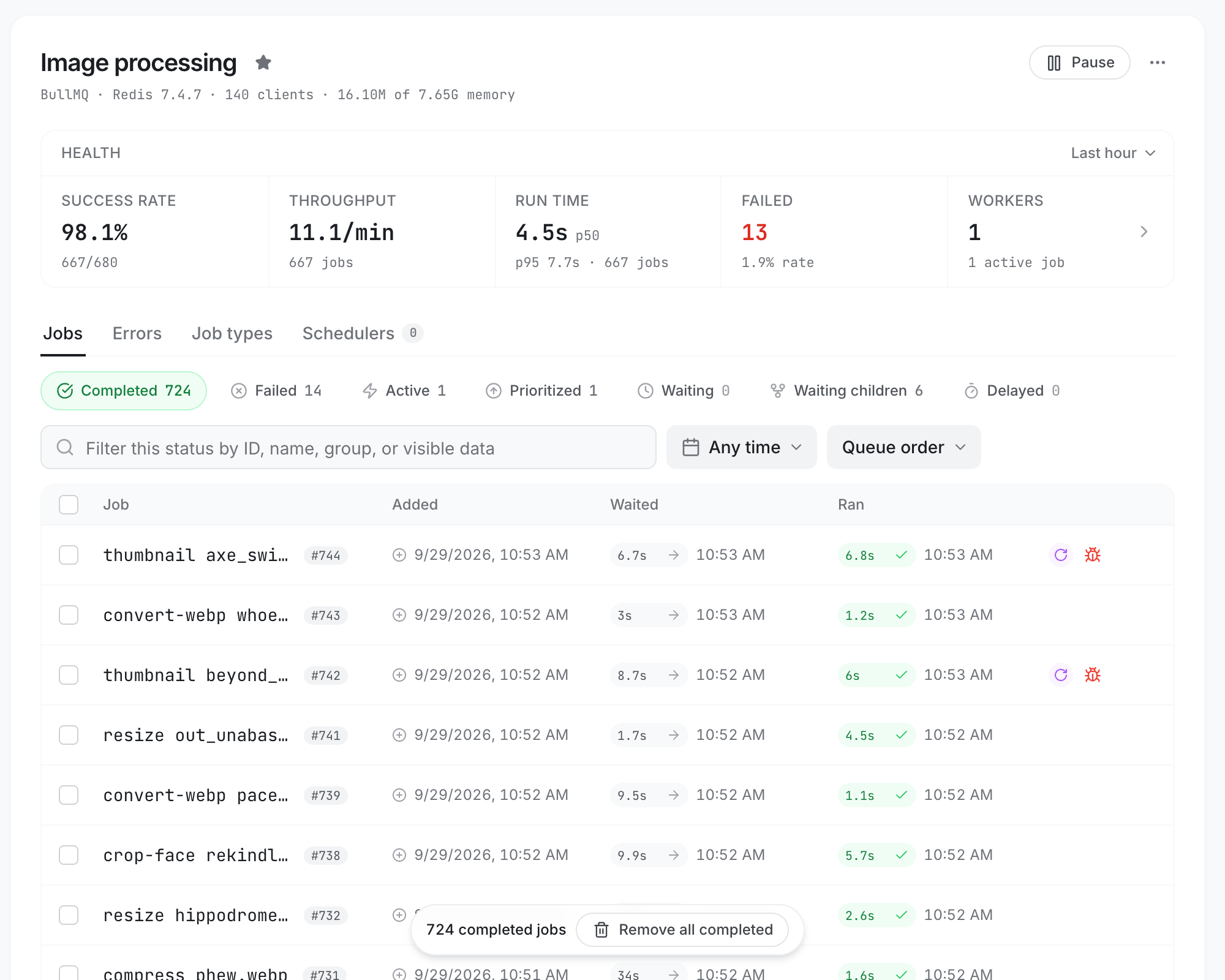Viewport: 1225px width, 980px height.
Task: Show Waiting jobs filter
Action: [x=684, y=391]
